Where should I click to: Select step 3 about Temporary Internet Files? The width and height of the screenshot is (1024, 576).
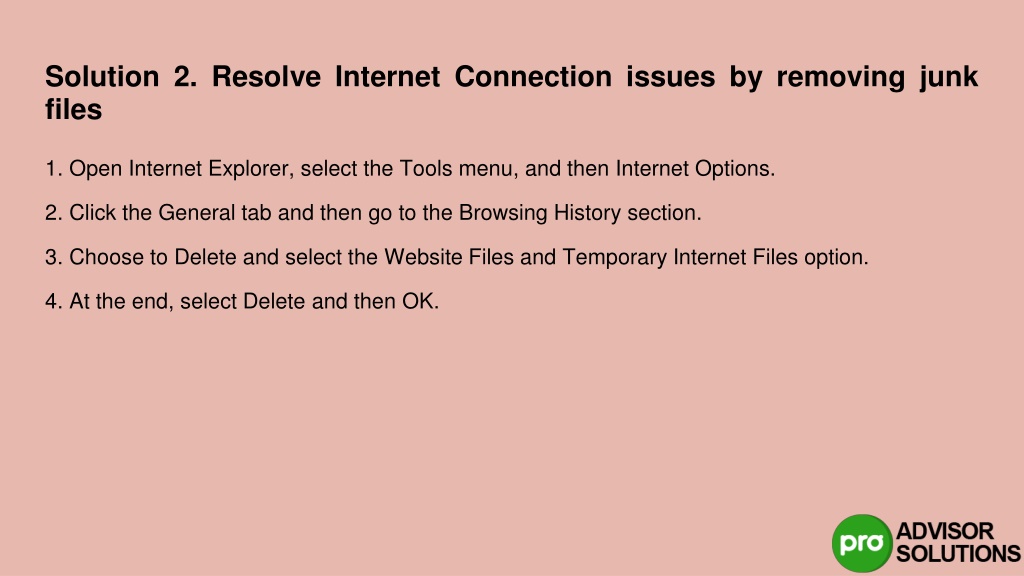[456, 257]
